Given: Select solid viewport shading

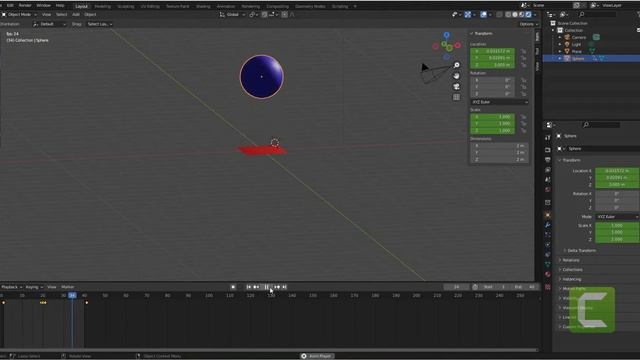Looking at the screenshot, I should coord(515,14).
